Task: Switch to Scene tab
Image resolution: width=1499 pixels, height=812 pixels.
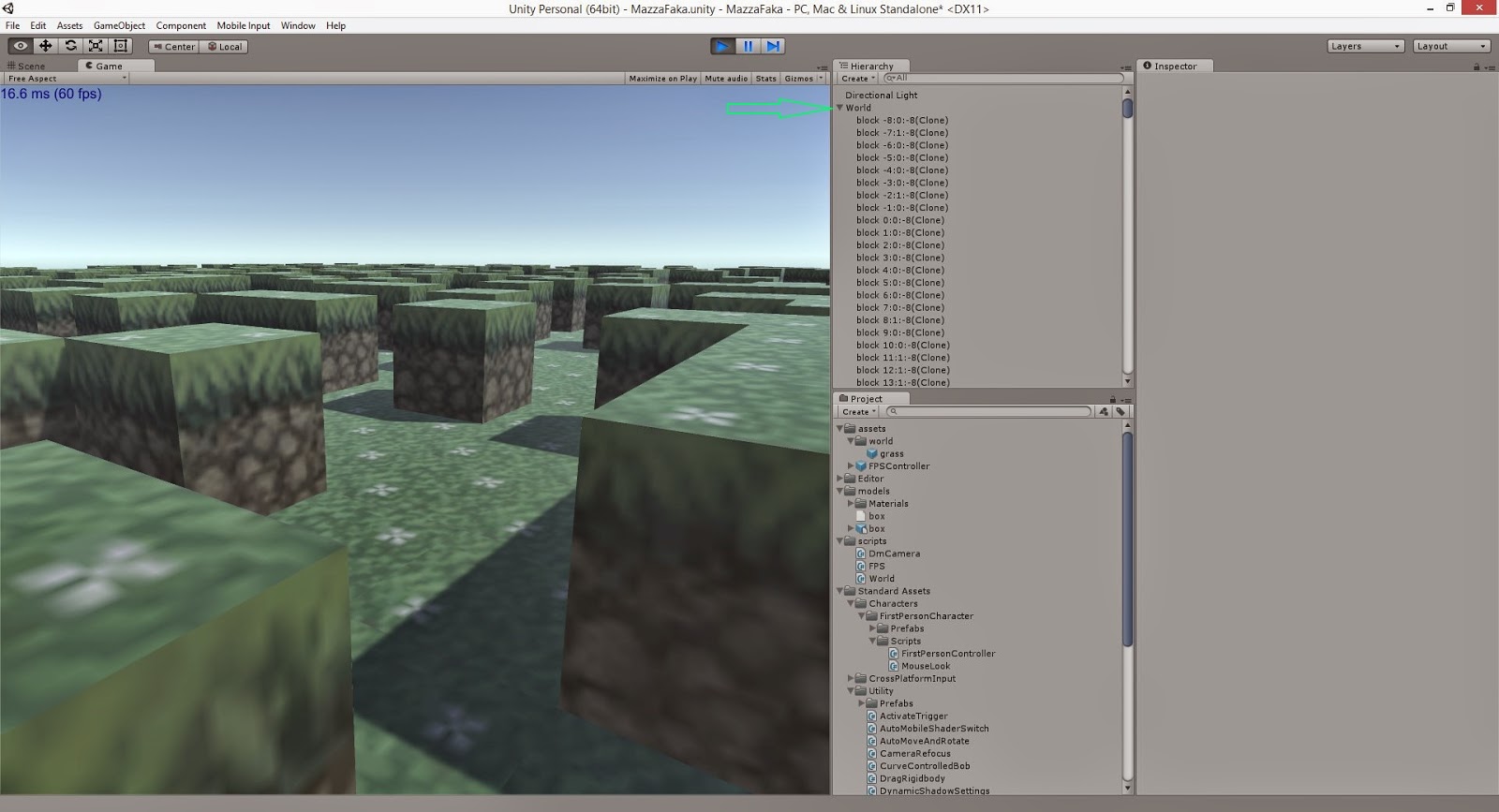Action: [26, 66]
